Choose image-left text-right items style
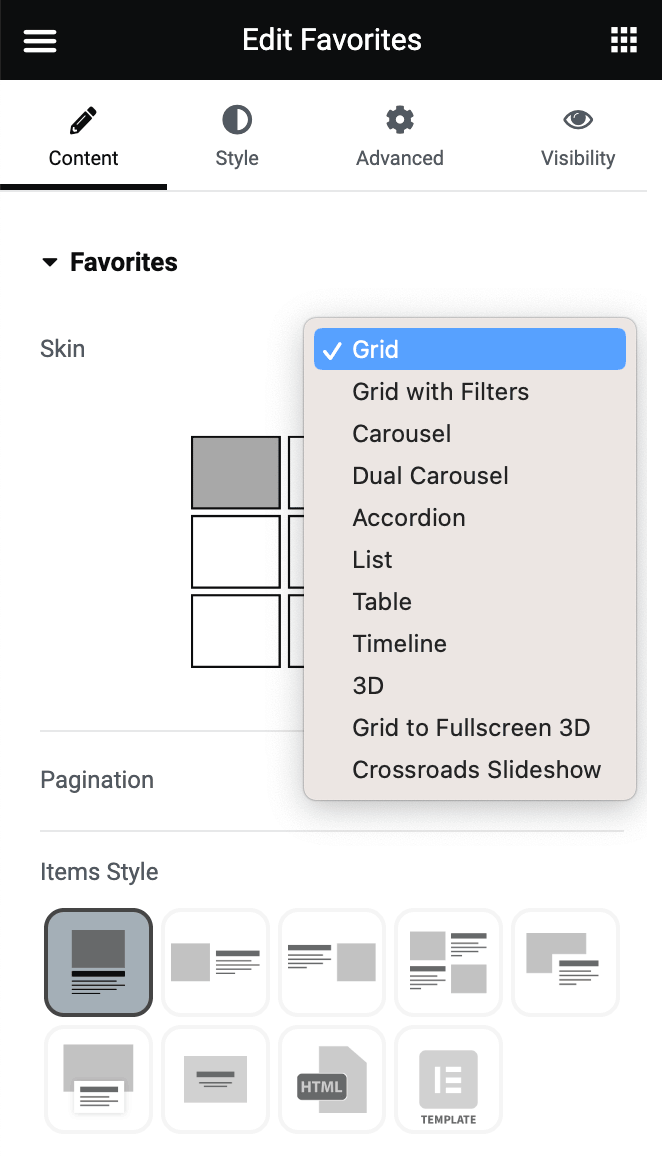Viewport: 662px width, 1156px height. pyautogui.click(x=215, y=962)
